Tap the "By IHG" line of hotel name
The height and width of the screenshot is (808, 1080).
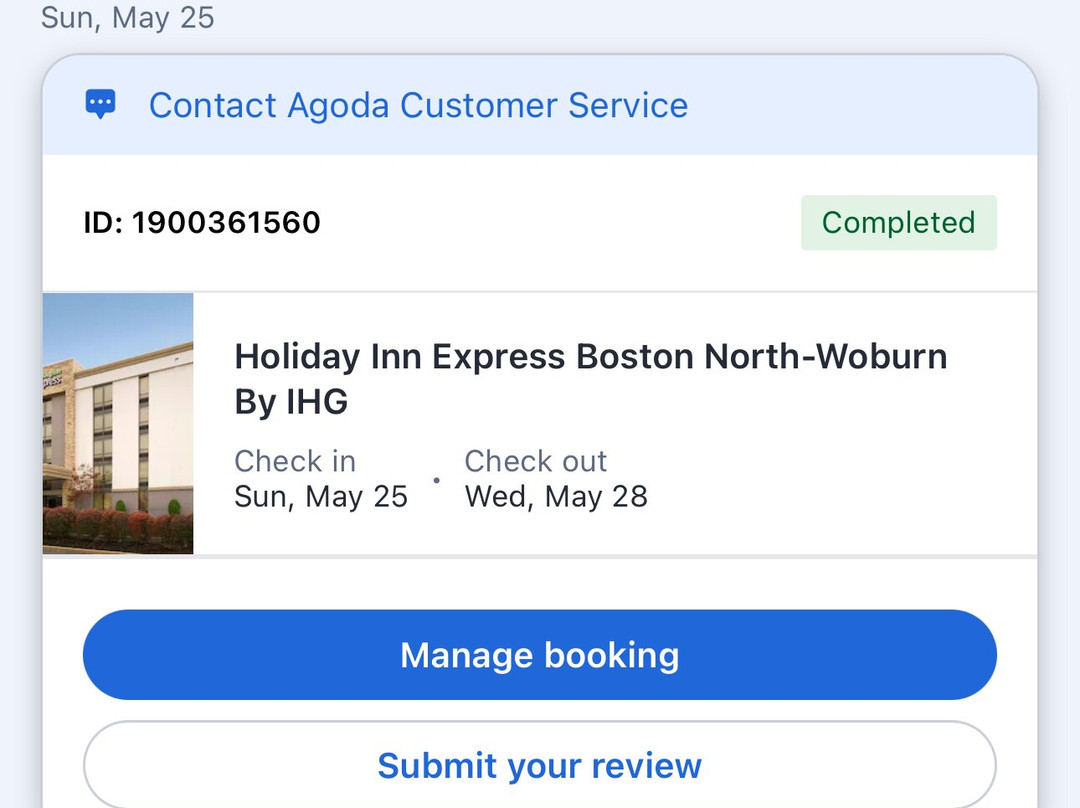pos(291,402)
